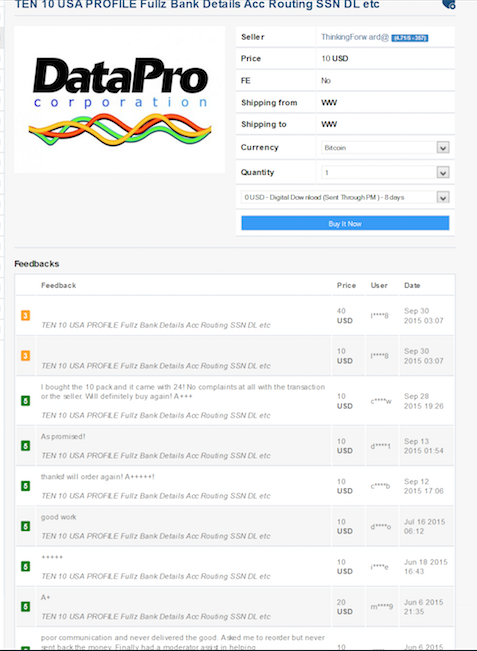477x651 pixels.
Task: Click the green 5 rating icon beside the '+++++' feedback
Action: pos(25,567)
